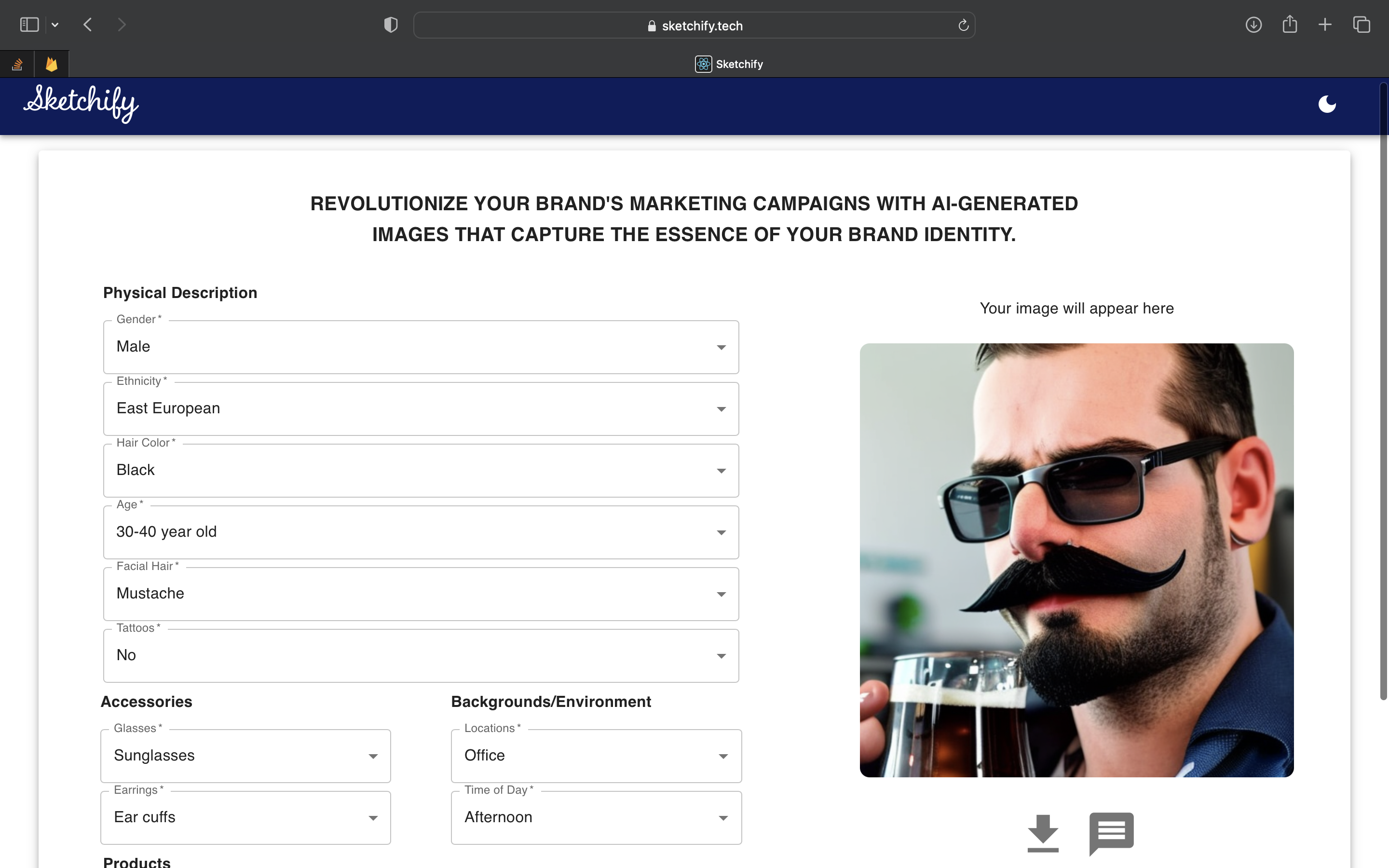Click the privacy shield icon
The height and width of the screenshot is (868, 1389).
click(x=391, y=25)
